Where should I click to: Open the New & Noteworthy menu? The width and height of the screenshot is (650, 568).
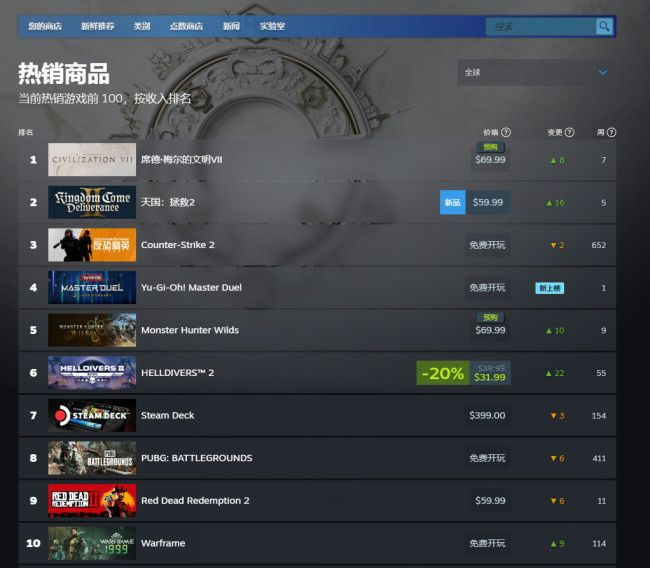97,26
